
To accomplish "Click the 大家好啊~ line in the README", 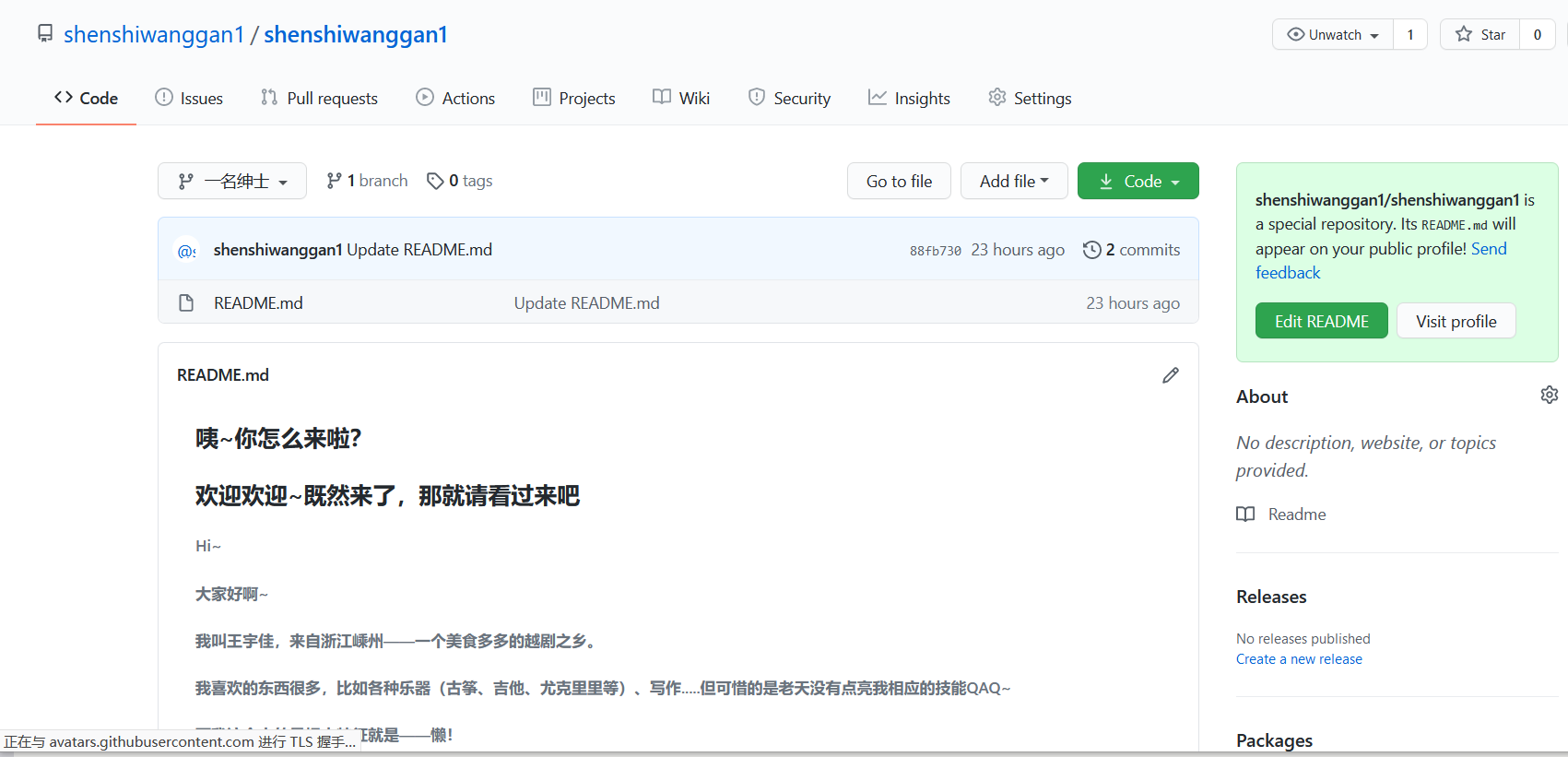I will tap(231, 594).
